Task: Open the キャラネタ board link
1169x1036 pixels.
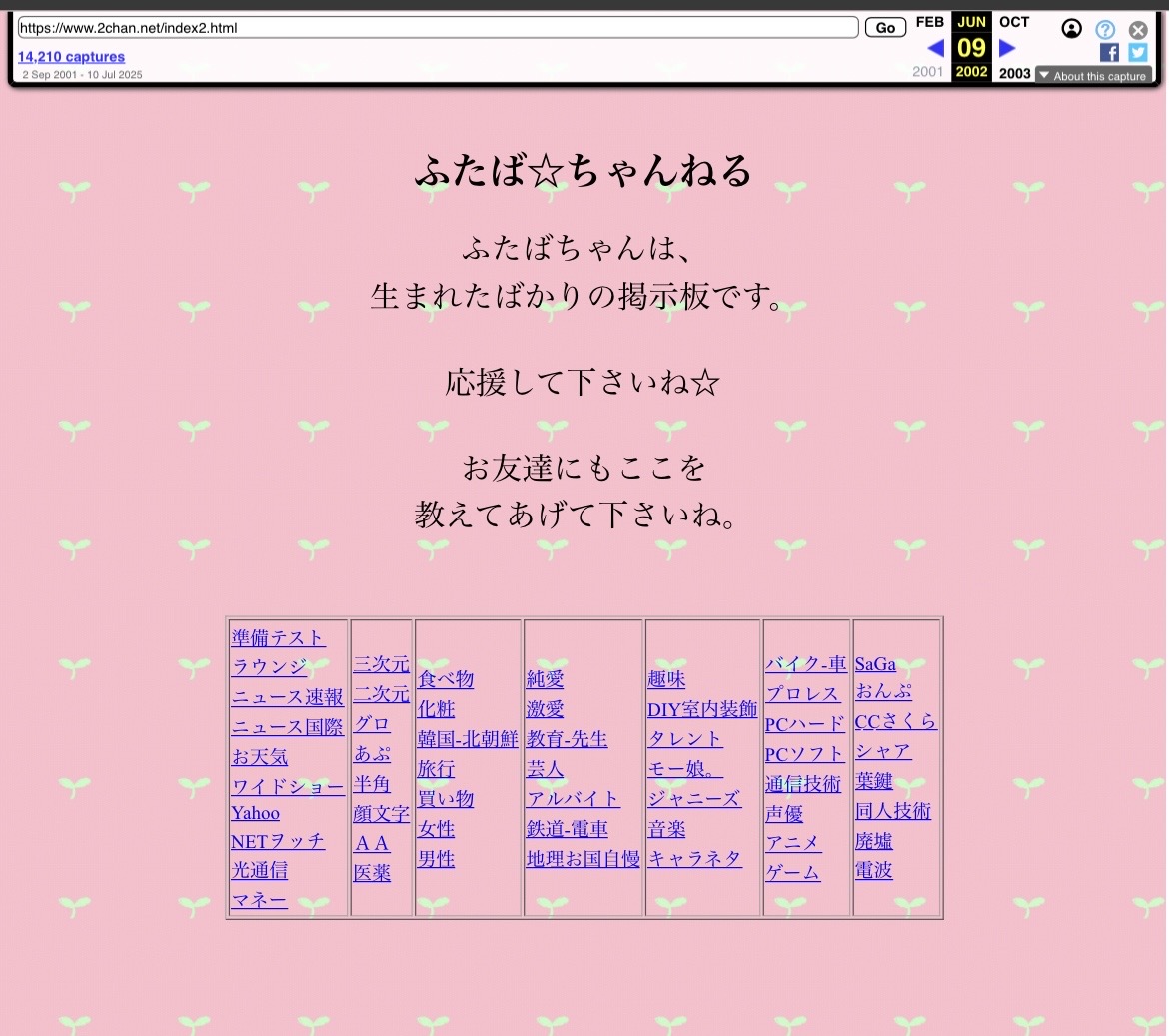Action: (x=694, y=858)
